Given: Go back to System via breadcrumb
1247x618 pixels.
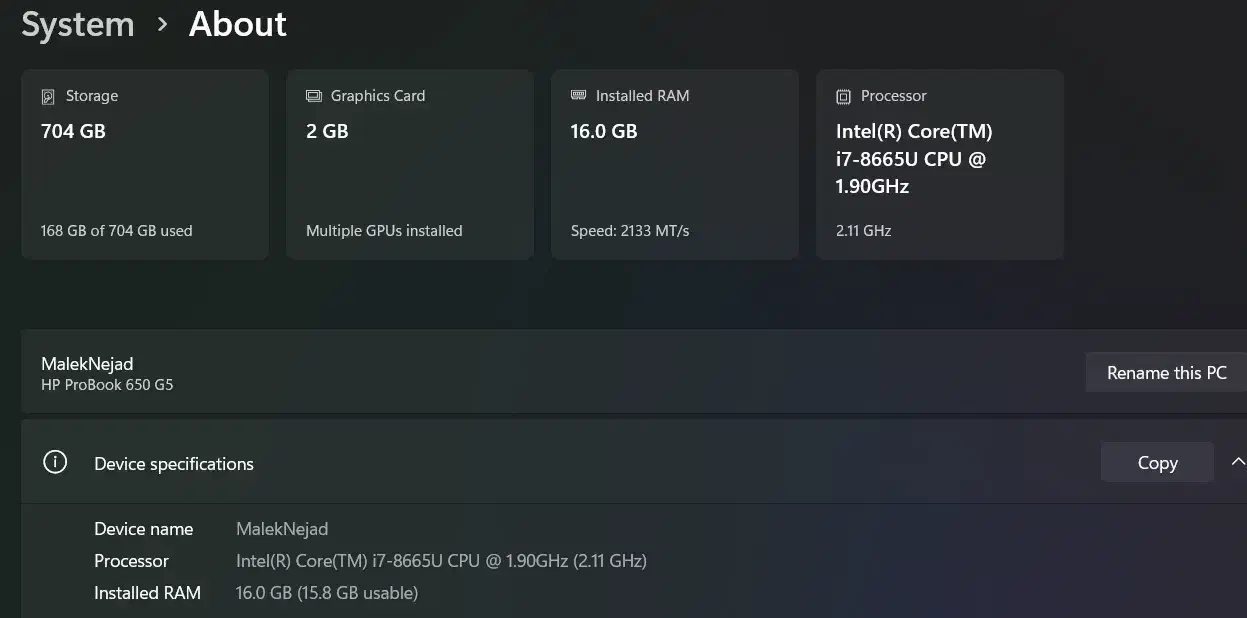Looking at the screenshot, I should (x=78, y=25).
